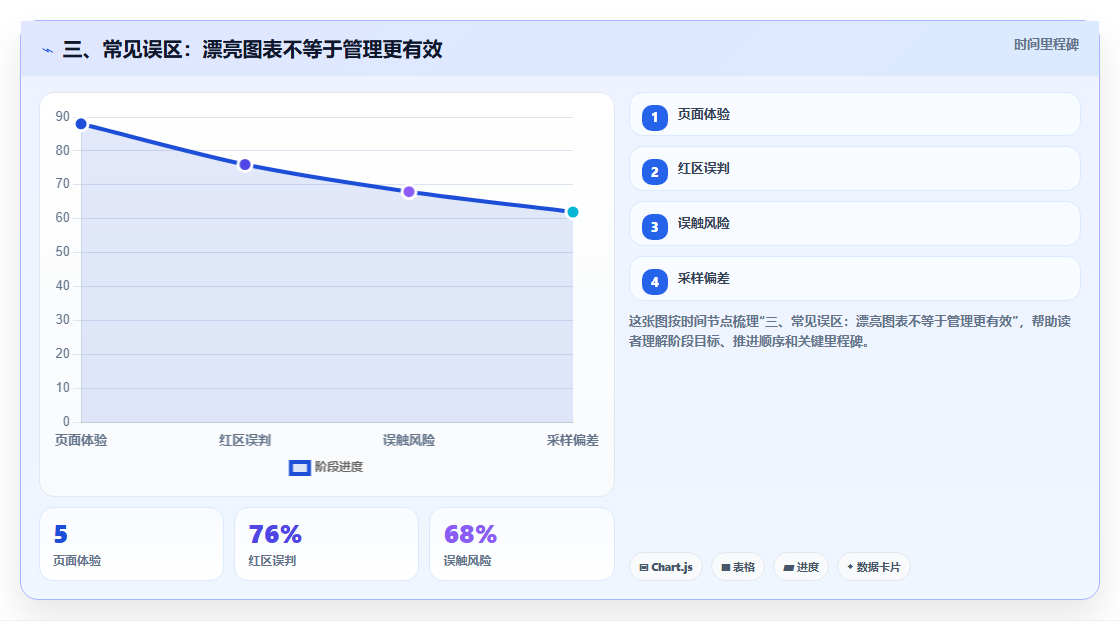Image resolution: width=1120 pixels, height=621 pixels.
Task: Open the 采样偏差 milestone row
Action: [854, 279]
